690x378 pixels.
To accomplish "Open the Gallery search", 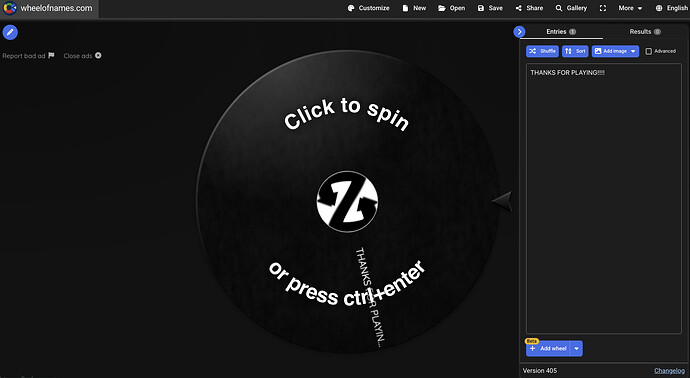I will (x=571, y=8).
